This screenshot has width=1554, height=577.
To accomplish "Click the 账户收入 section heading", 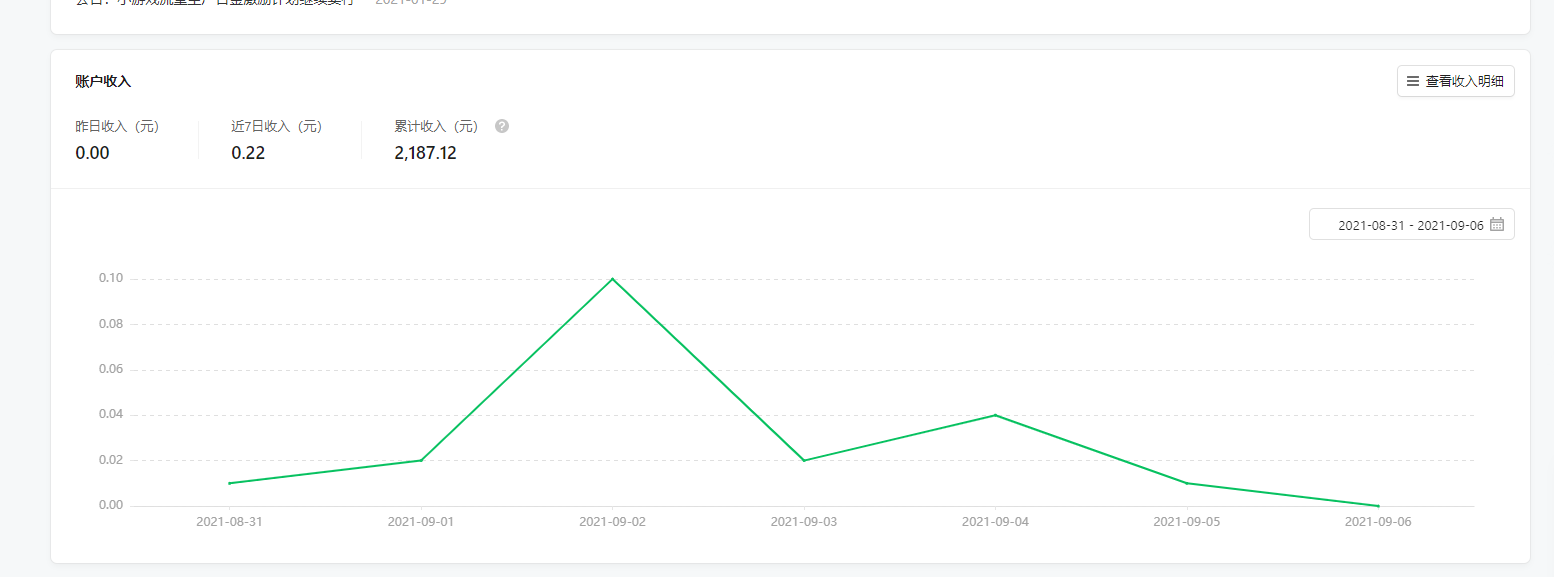I will click(x=103, y=82).
